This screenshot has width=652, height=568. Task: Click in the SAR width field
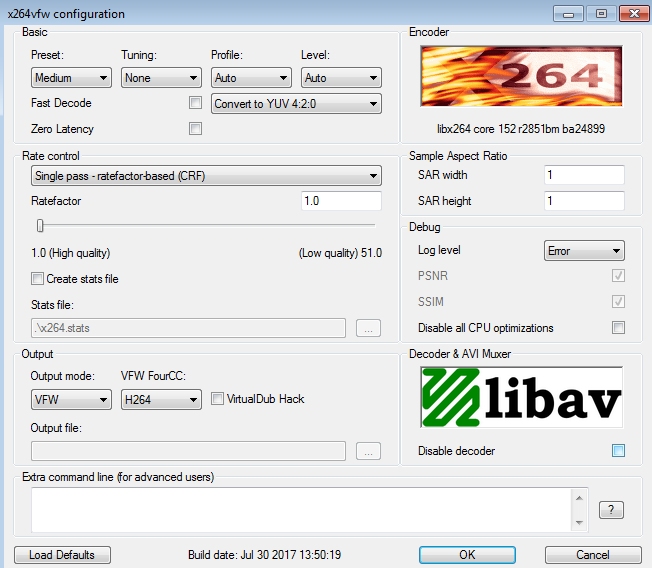(584, 175)
